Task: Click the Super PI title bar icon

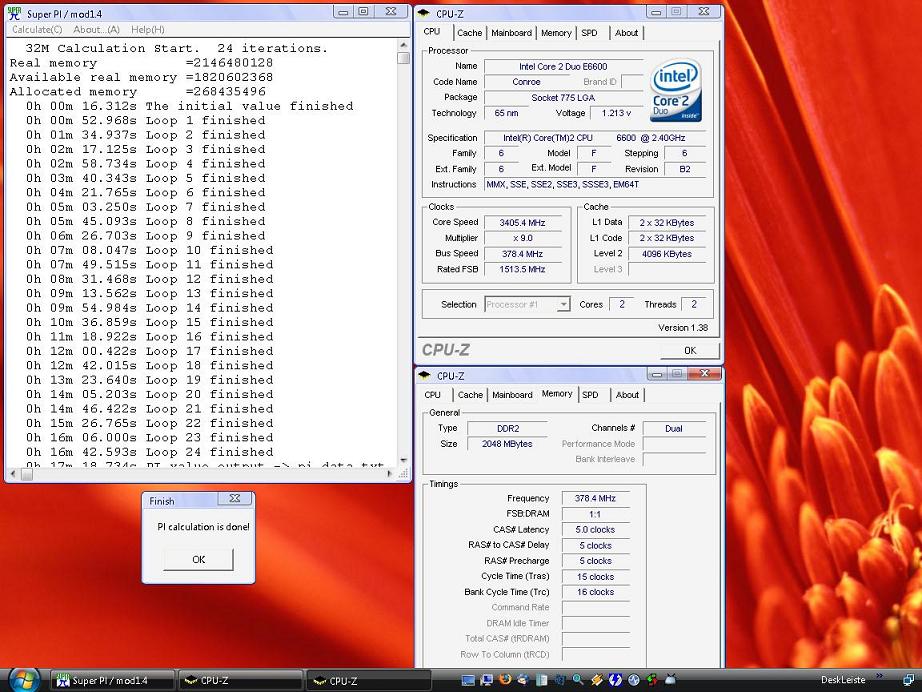Action: (x=15, y=13)
